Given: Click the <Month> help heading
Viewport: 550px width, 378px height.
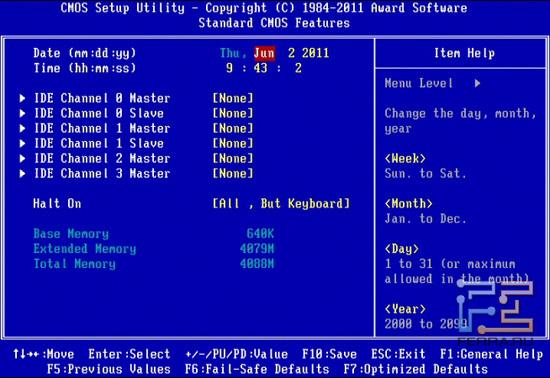Looking at the screenshot, I should click(x=409, y=204).
